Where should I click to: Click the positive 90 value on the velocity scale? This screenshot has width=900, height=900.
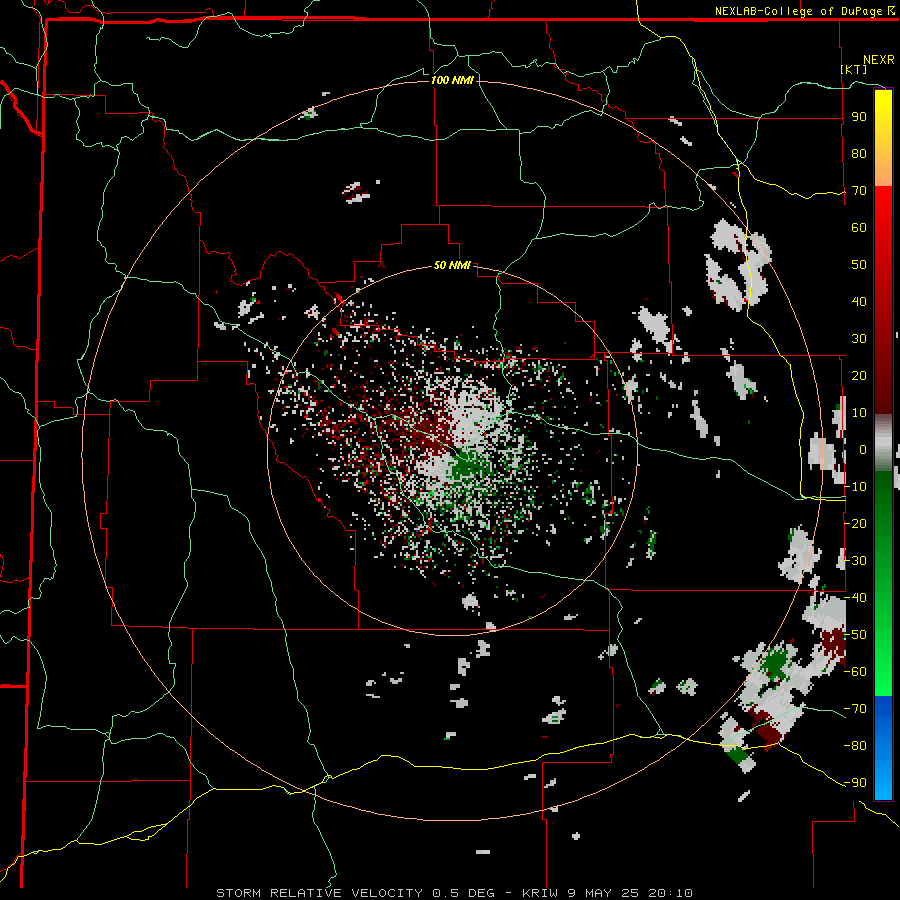click(x=859, y=117)
